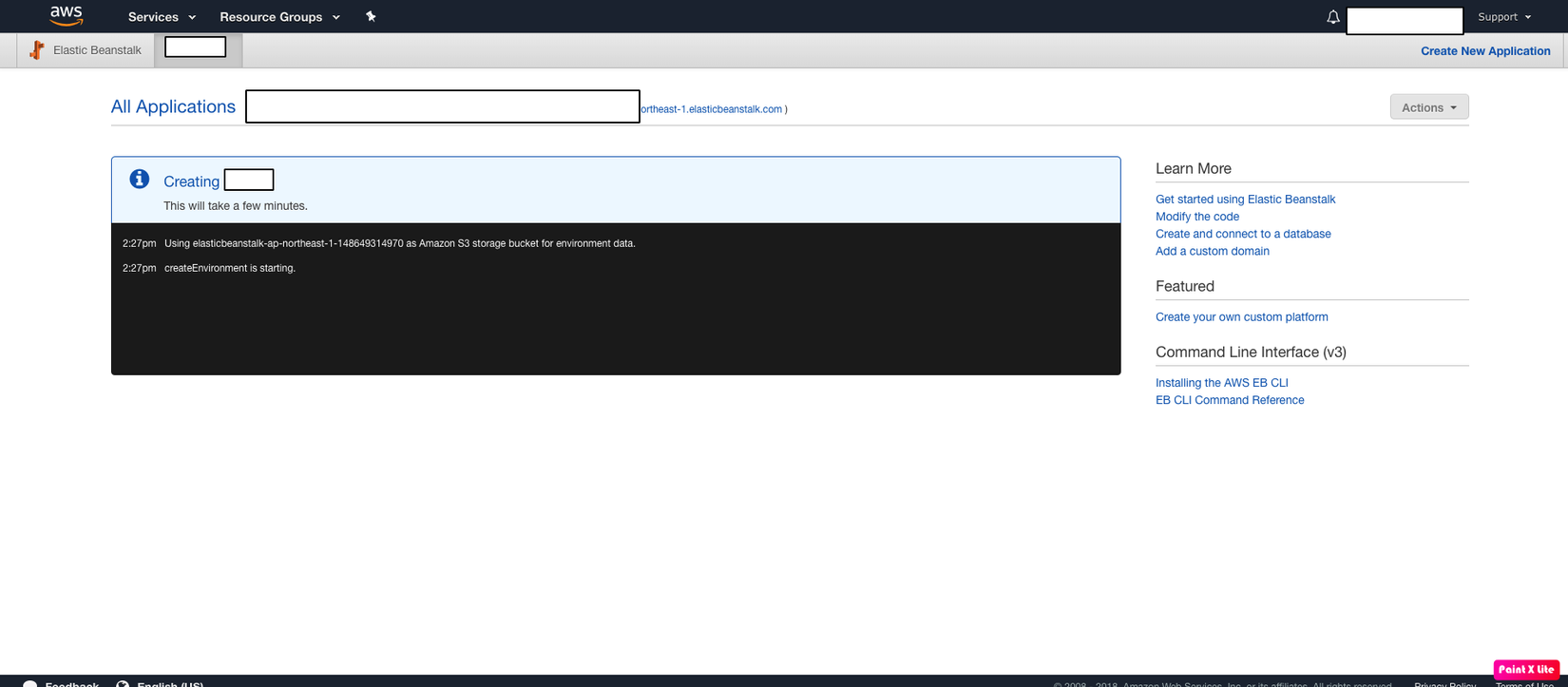Click the blue info icon beside Creating
Image resolution: width=1568 pixels, height=687 pixels.
coord(140,179)
